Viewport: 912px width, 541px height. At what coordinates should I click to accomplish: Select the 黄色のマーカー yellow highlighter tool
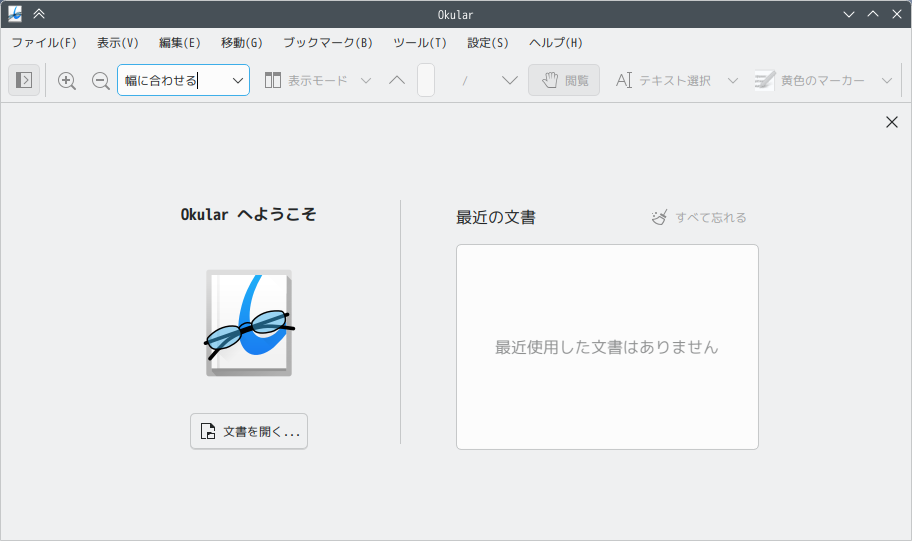tap(810, 80)
